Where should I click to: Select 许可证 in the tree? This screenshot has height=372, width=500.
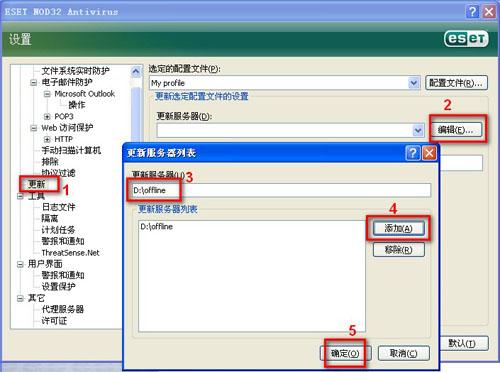tap(54, 321)
